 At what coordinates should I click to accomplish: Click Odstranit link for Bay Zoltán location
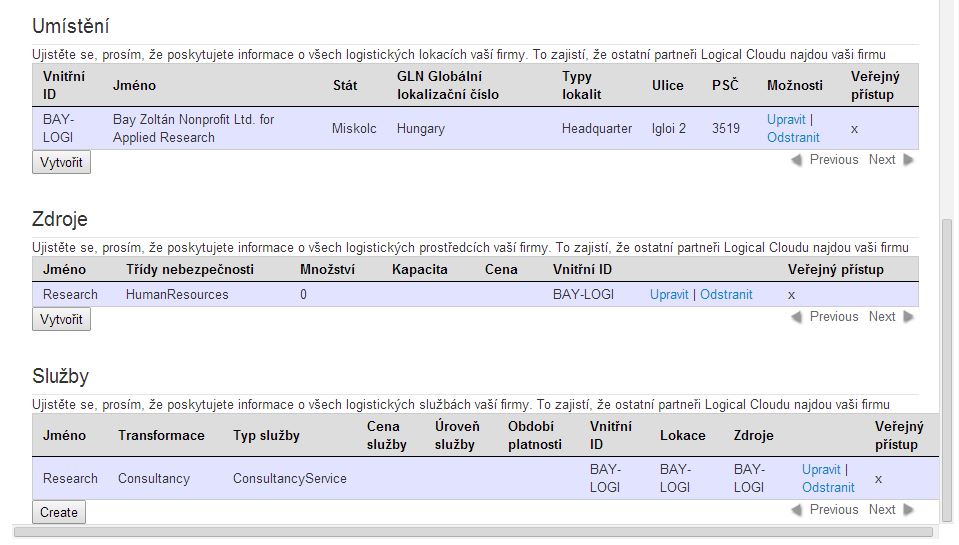coord(793,138)
